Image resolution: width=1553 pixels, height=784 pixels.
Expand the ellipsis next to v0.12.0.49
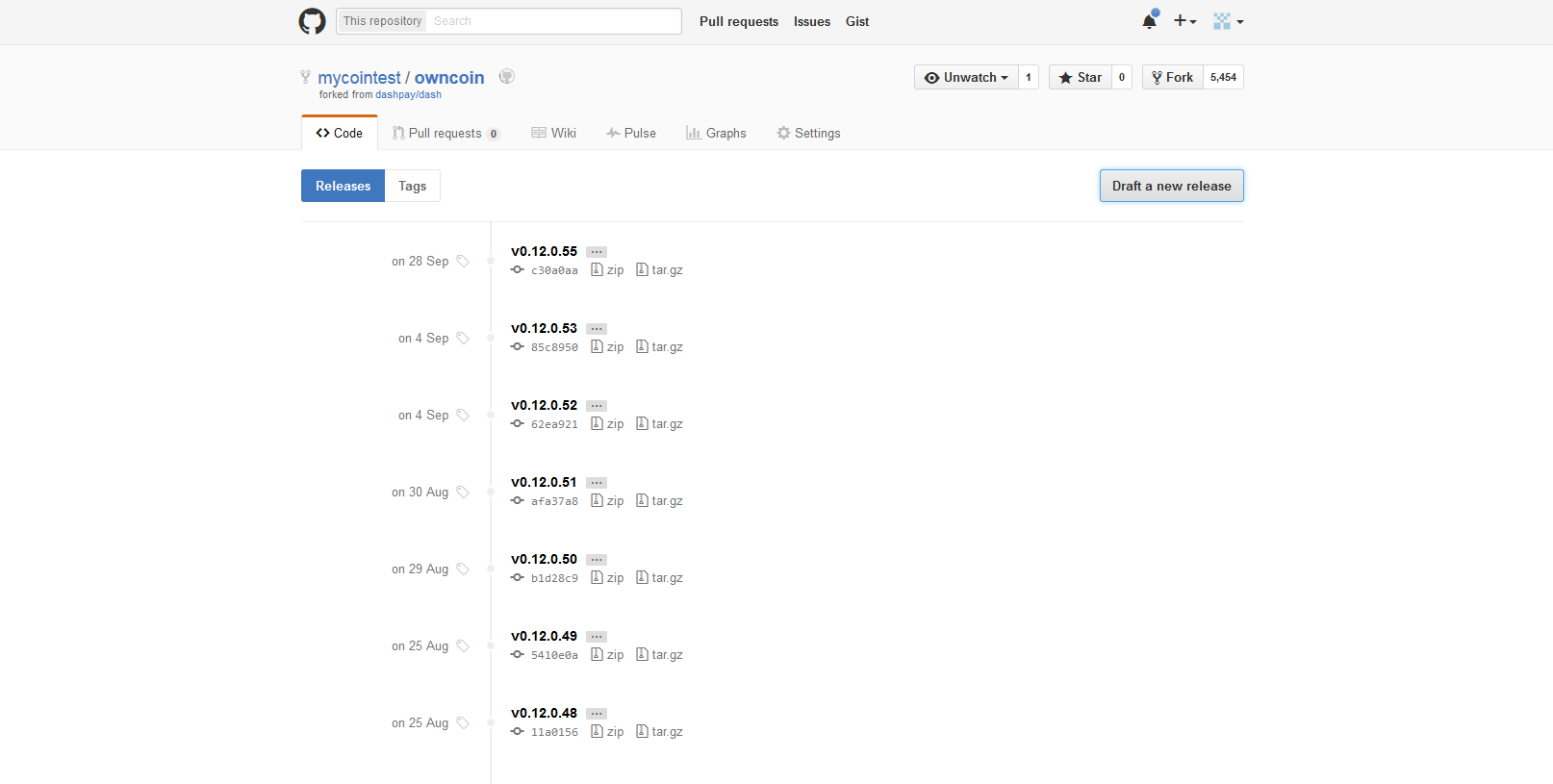pos(597,637)
